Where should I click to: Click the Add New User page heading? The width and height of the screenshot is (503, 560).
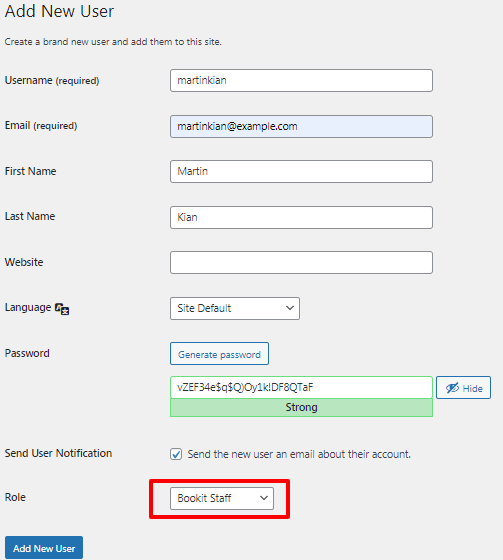(x=59, y=11)
